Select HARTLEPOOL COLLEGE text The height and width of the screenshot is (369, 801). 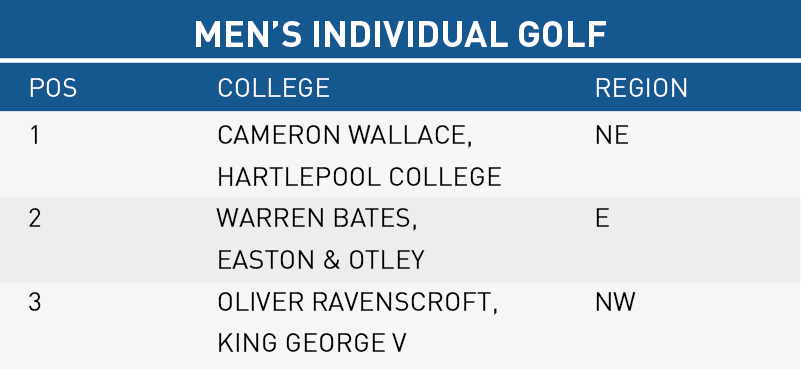(359, 177)
